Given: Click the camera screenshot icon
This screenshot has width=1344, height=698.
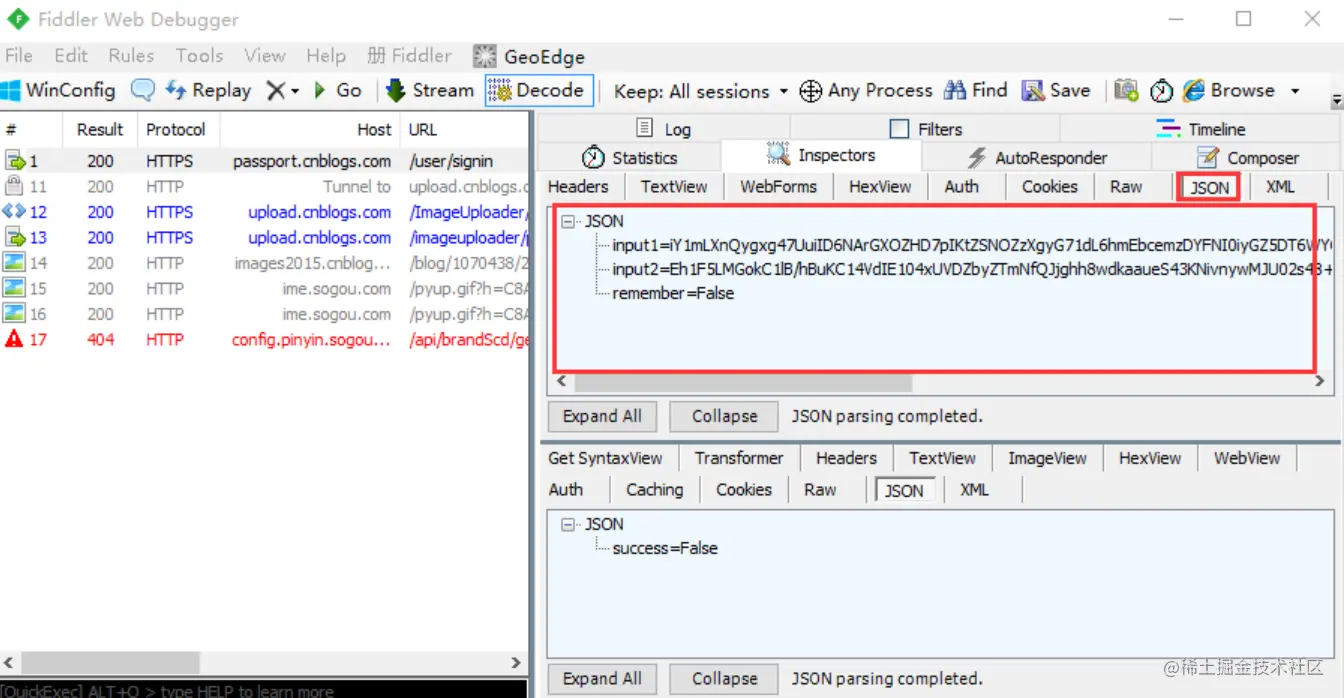Looking at the screenshot, I should click(x=1127, y=90).
